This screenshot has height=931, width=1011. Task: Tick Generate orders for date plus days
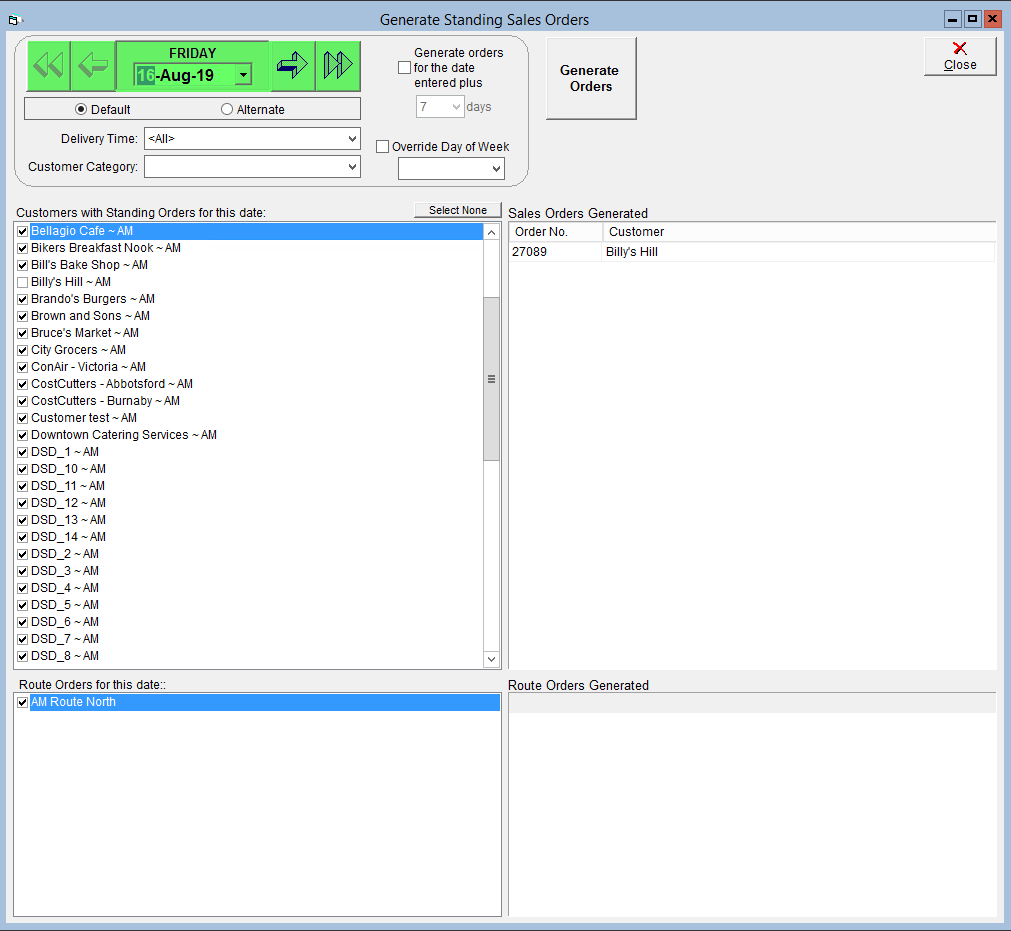(x=404, y=68)
